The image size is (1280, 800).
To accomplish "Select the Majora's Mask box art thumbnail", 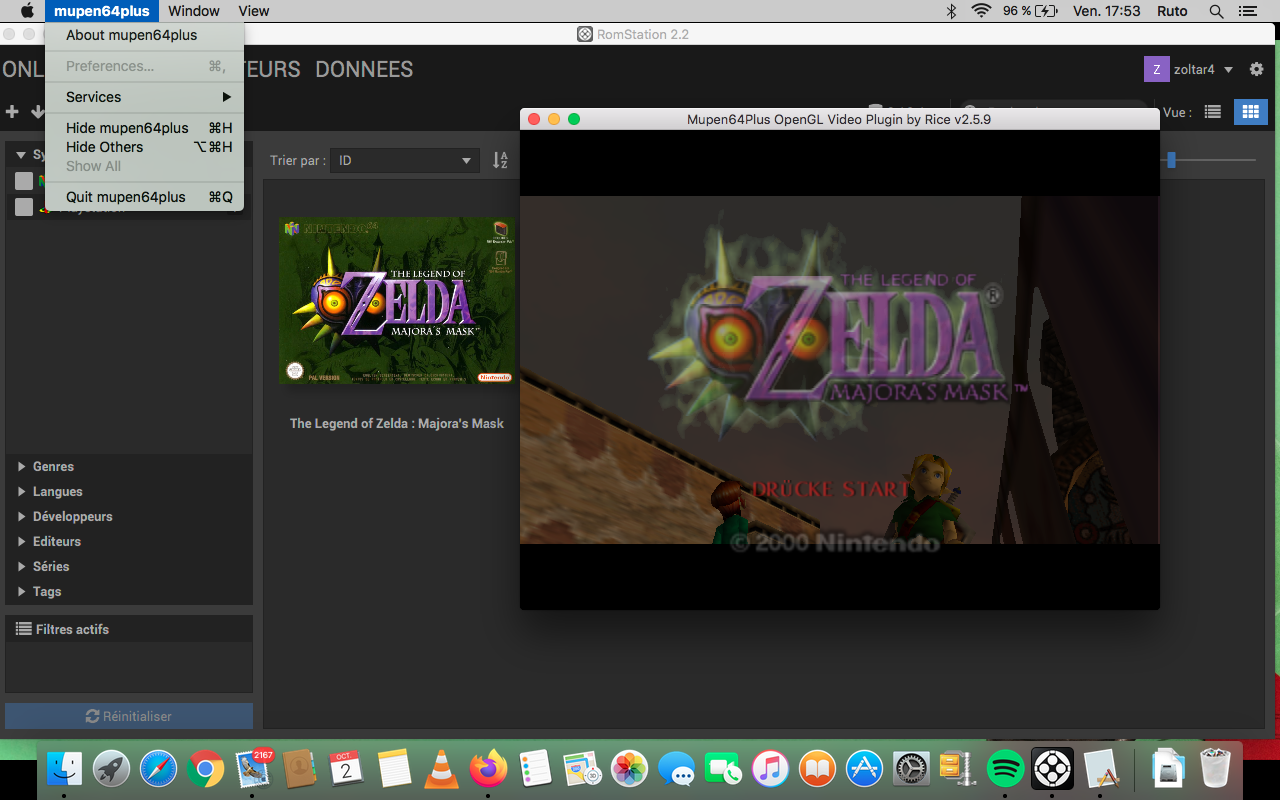I will pos(397,300).
